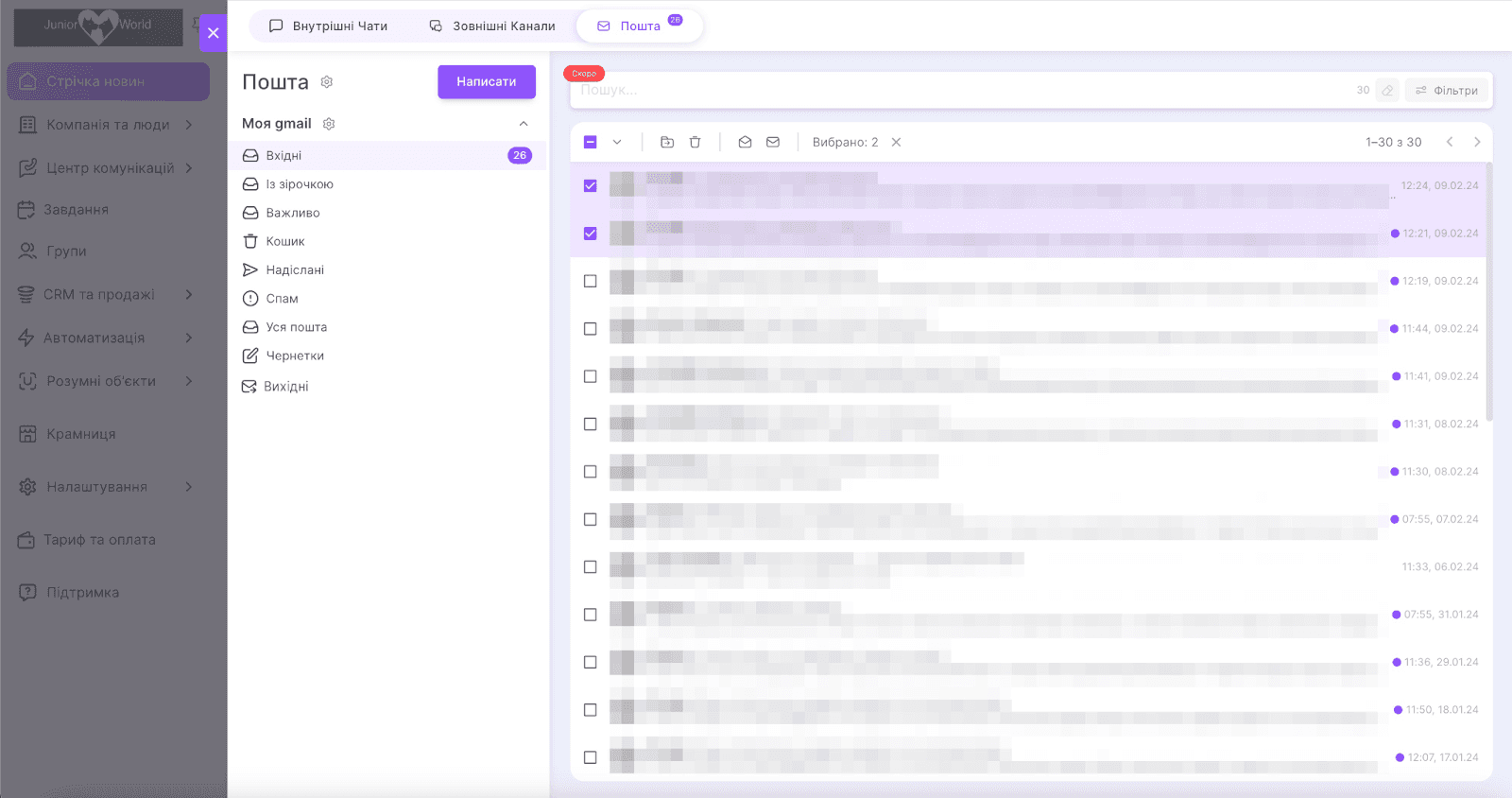Select the email from 11:41, 09.02.24
This screenshot has height=798, width=1512.
591,376
